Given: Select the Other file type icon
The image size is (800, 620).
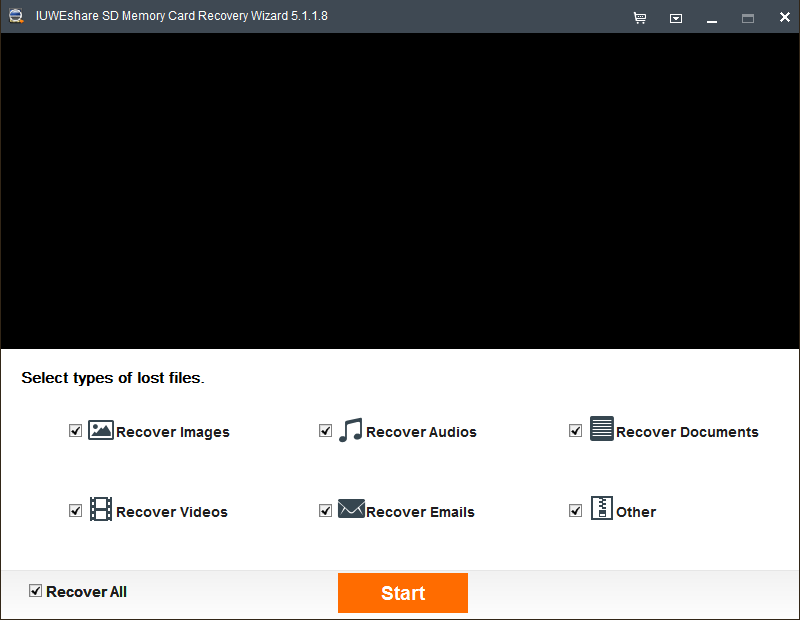Looking at the screenshot, I should (601, 509).
